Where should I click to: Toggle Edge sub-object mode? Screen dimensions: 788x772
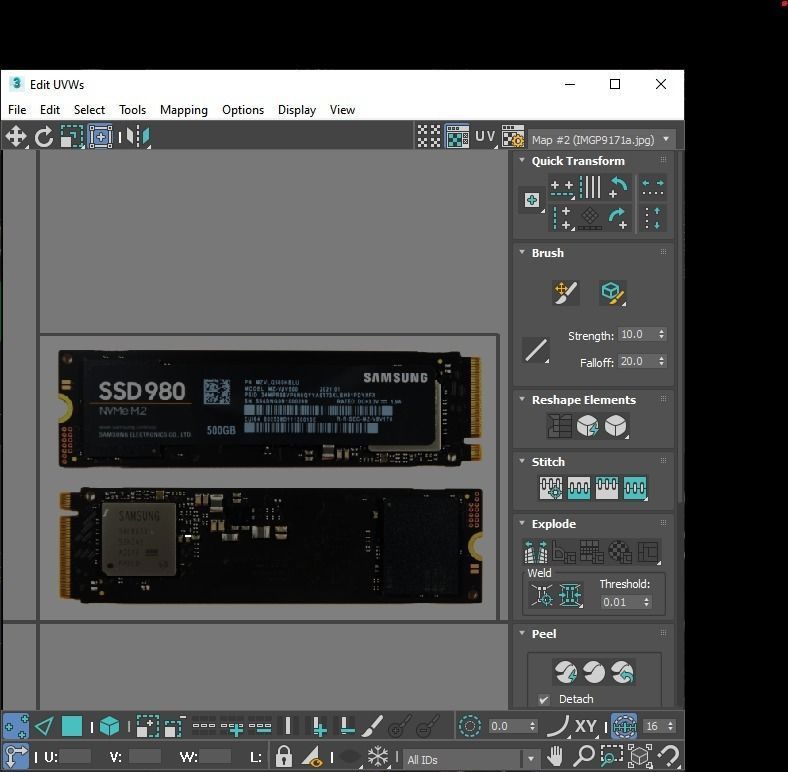pyautogui.click(x=44, y=726)
